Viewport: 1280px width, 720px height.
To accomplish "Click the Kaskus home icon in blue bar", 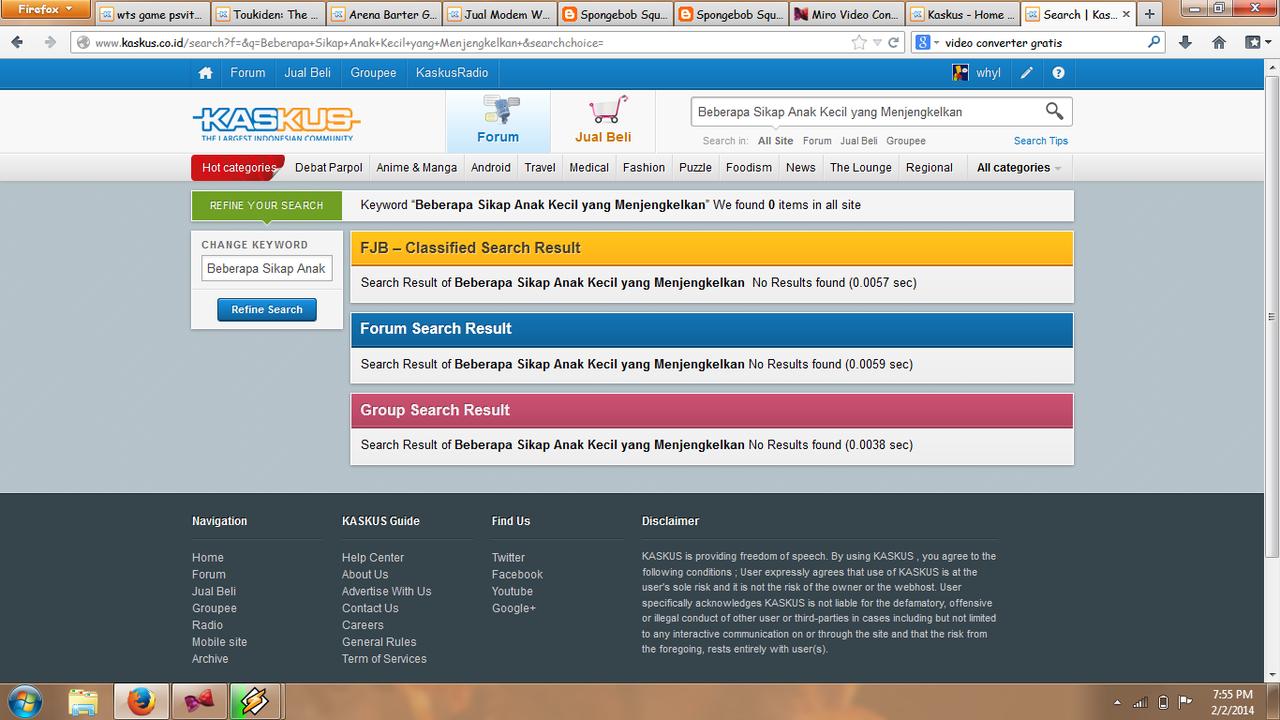I will coord(205,73).
